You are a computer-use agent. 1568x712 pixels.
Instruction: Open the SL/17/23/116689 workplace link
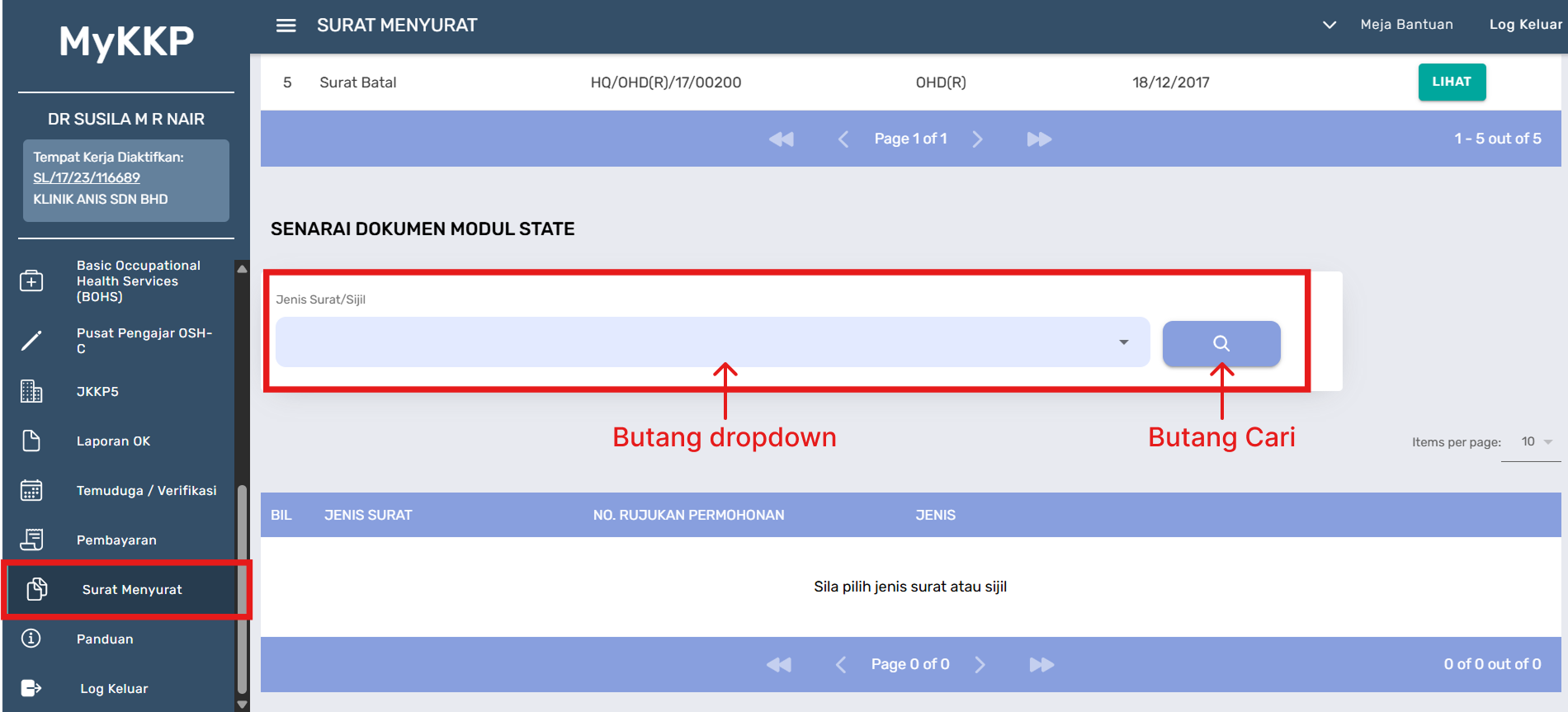tap(87, 177)
